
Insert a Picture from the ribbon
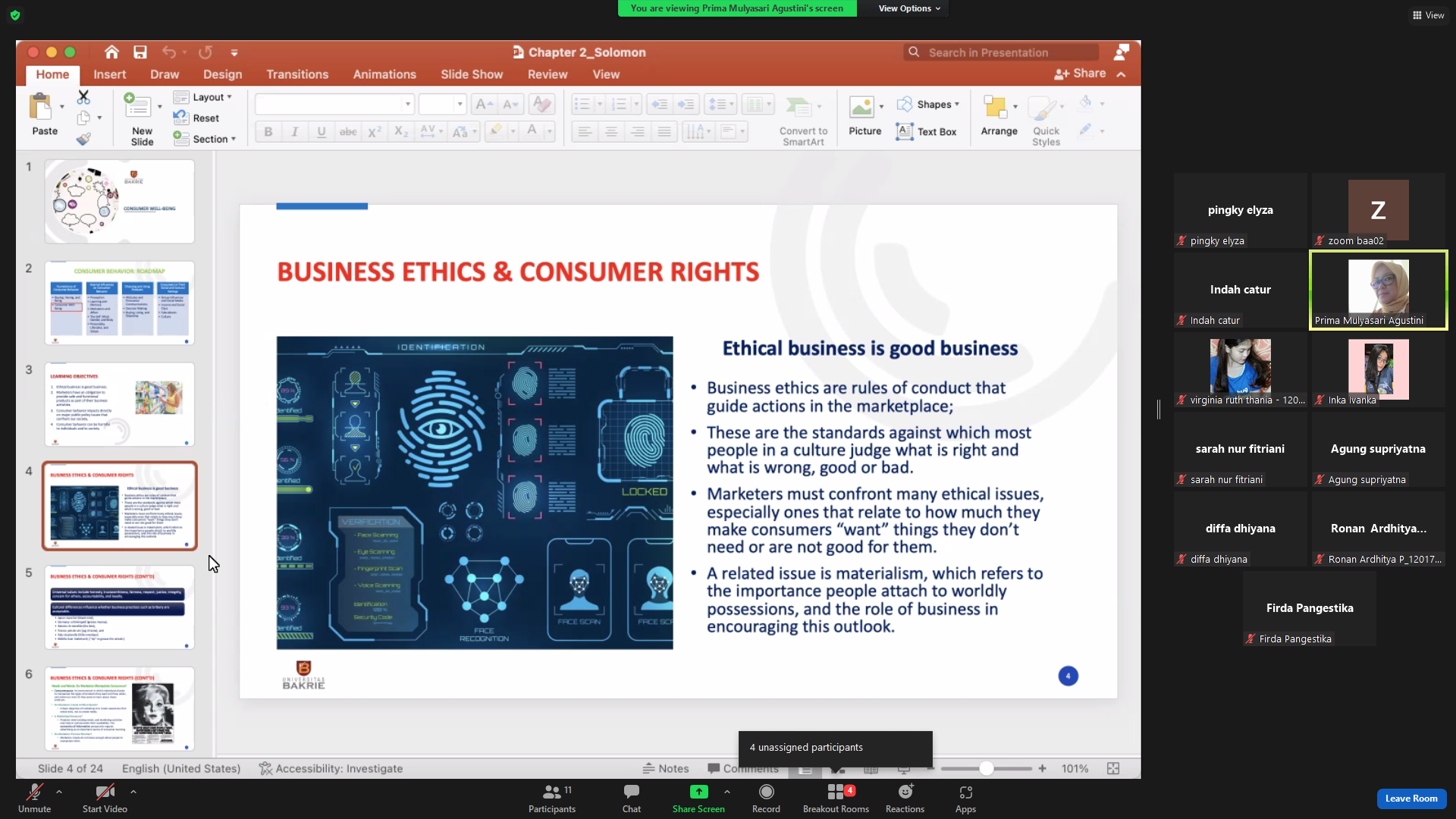(x=864, y=115)
